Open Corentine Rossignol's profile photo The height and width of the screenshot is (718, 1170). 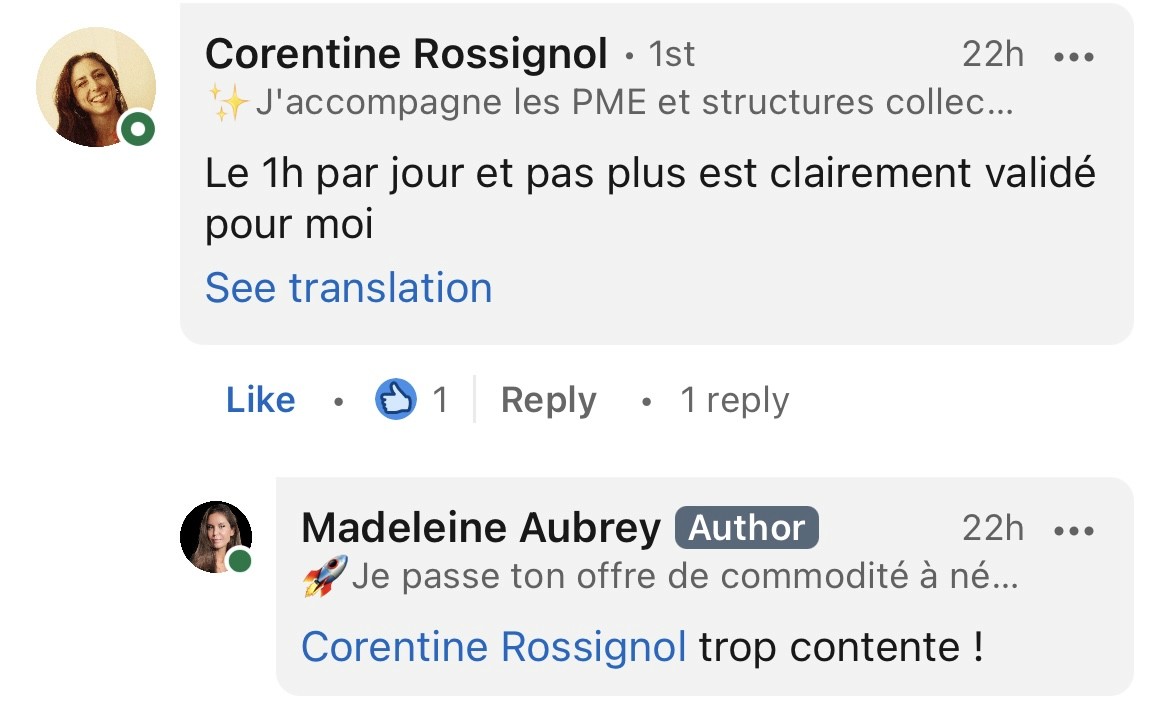[x=96, y=87]
